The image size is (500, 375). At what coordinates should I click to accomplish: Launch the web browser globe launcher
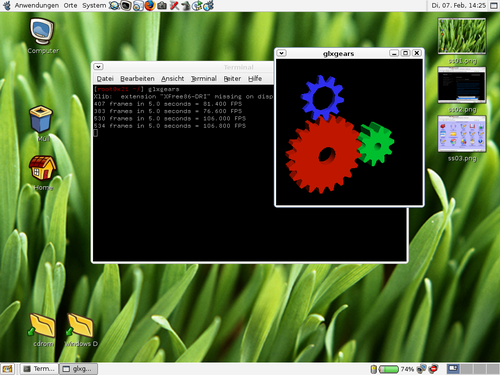(x=114, y=5)
